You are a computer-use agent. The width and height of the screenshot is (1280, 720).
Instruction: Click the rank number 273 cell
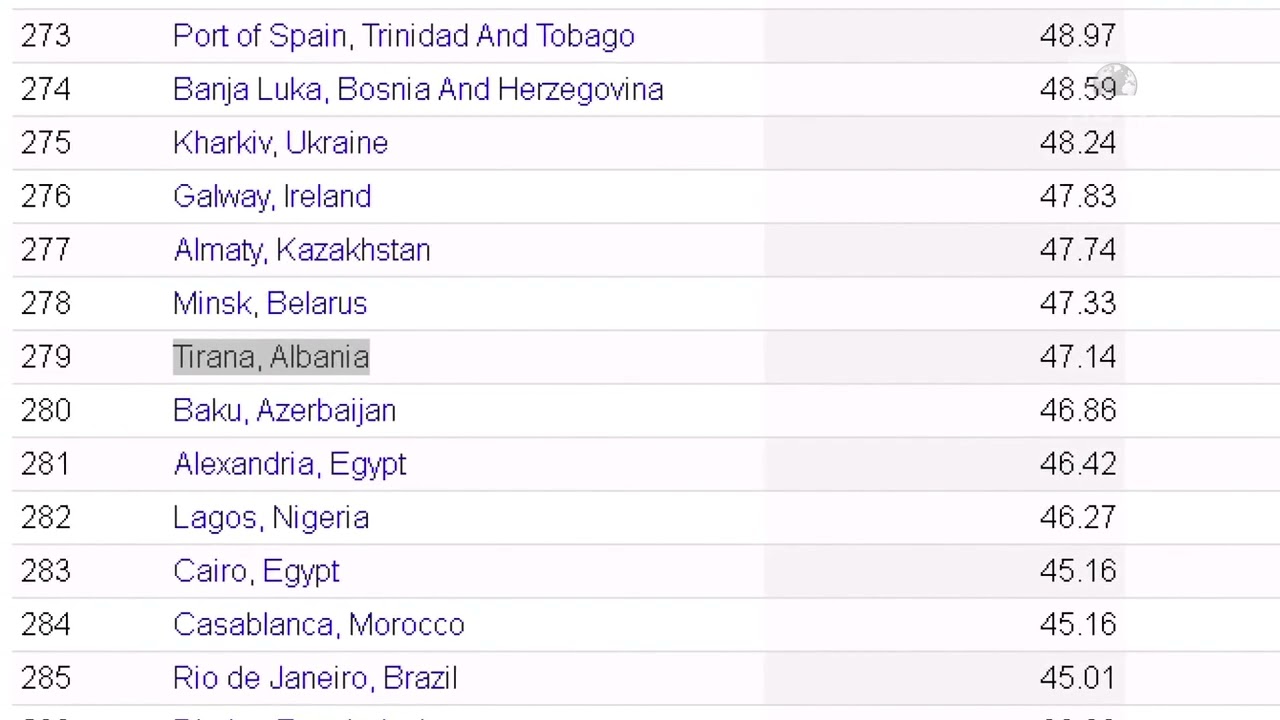(46, 36)
